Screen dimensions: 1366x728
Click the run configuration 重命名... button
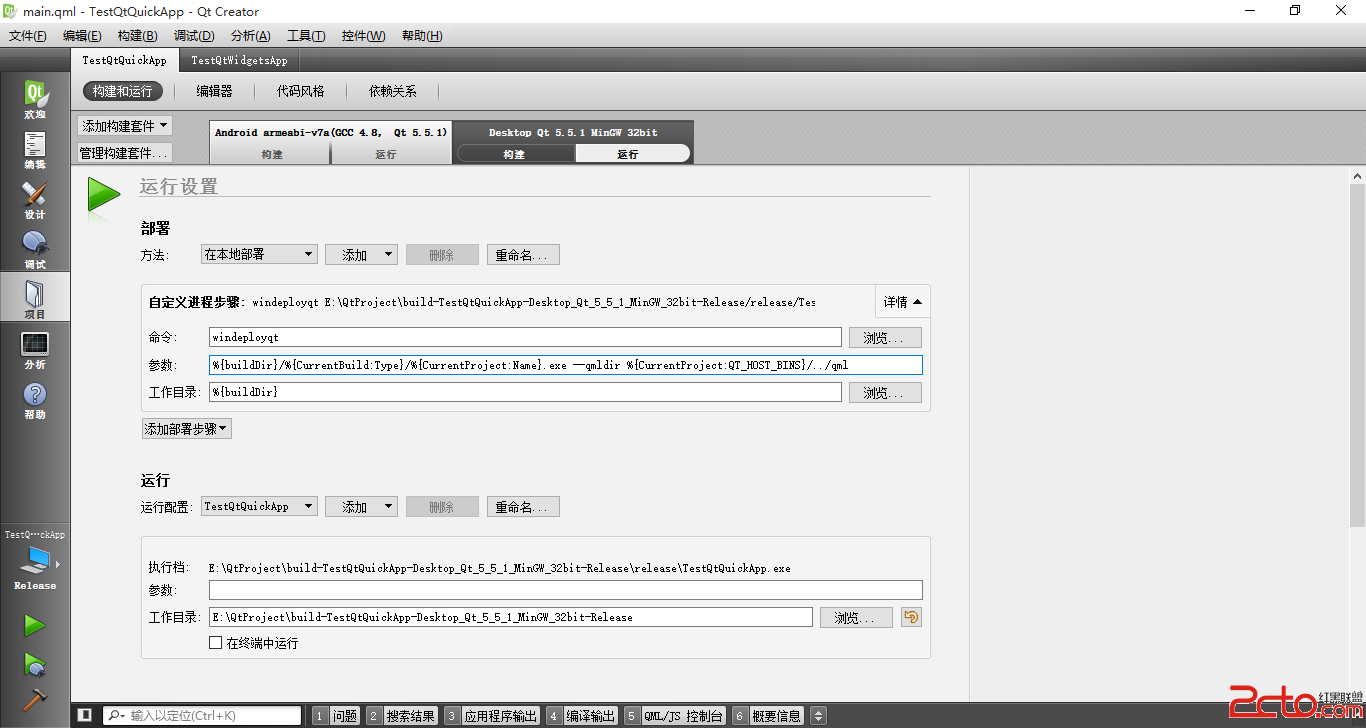(x=523, y=507)
